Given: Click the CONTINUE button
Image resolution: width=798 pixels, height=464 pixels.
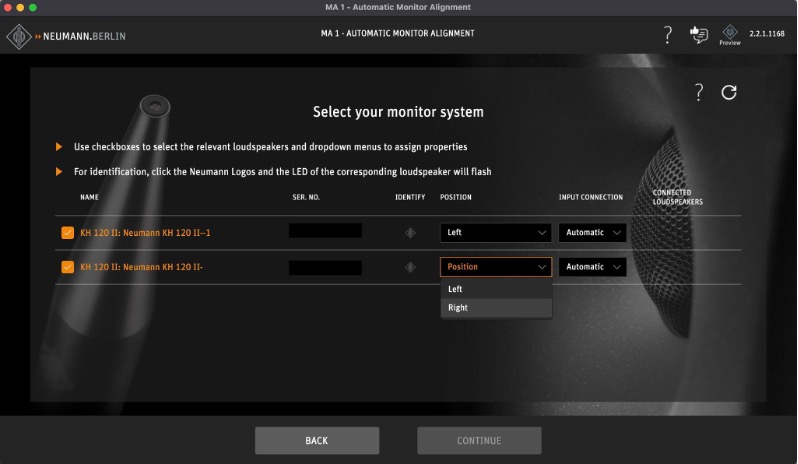Looking at the screenshot, I should pyautogui.click(x=479, y=441).
